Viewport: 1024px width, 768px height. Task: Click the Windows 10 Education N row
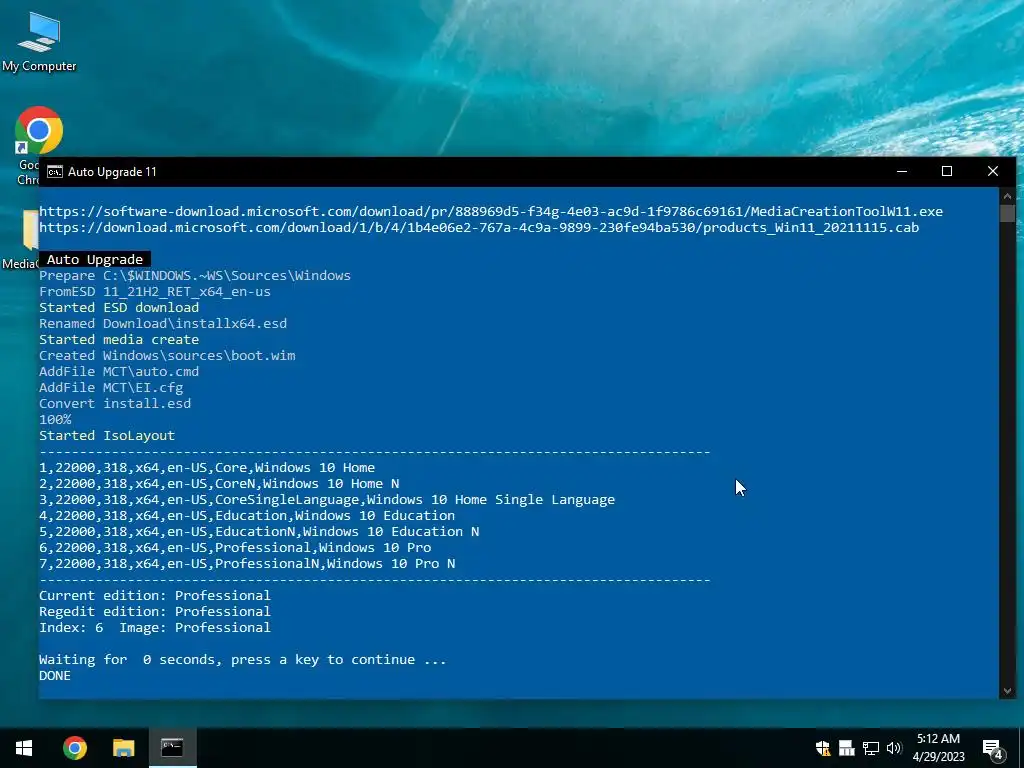pos(259,532)
